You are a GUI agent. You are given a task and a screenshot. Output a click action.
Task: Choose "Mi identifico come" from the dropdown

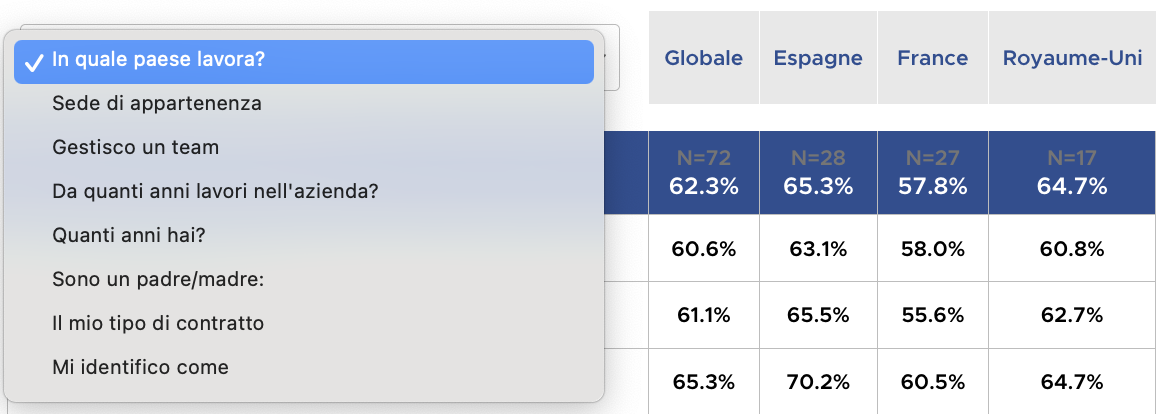click(140, 368)
